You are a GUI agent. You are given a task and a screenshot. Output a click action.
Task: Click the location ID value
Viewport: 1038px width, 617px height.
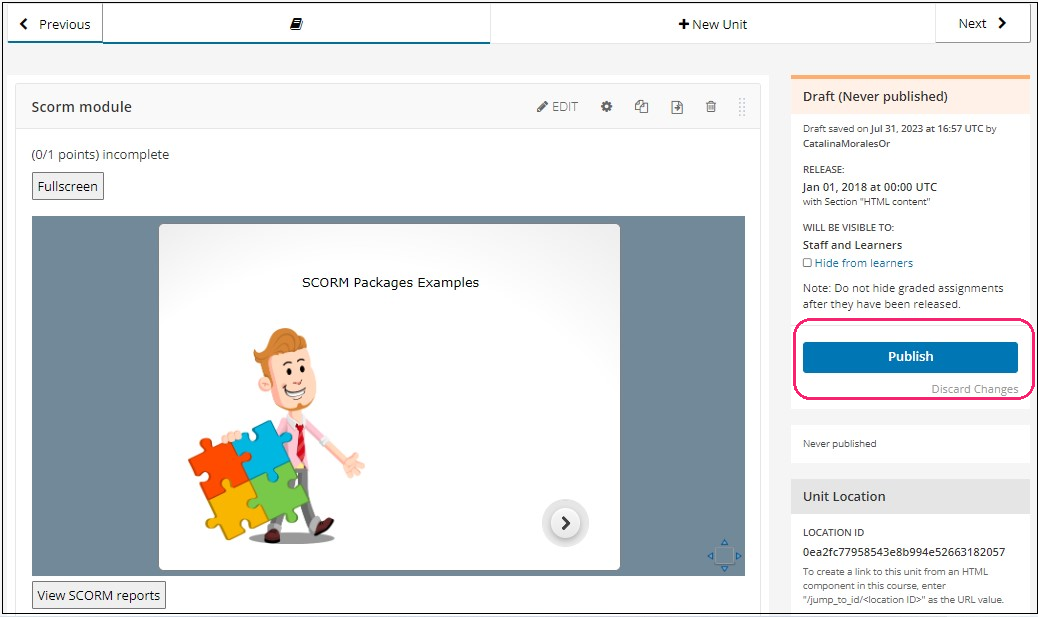903,552
